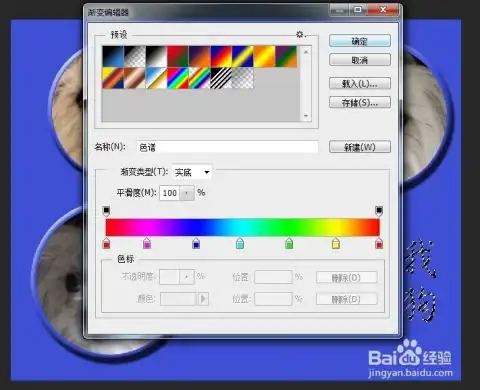Select the right opacity stop above gradient
Viewport: 480px width, 390px height.
[x=379, y=211]
